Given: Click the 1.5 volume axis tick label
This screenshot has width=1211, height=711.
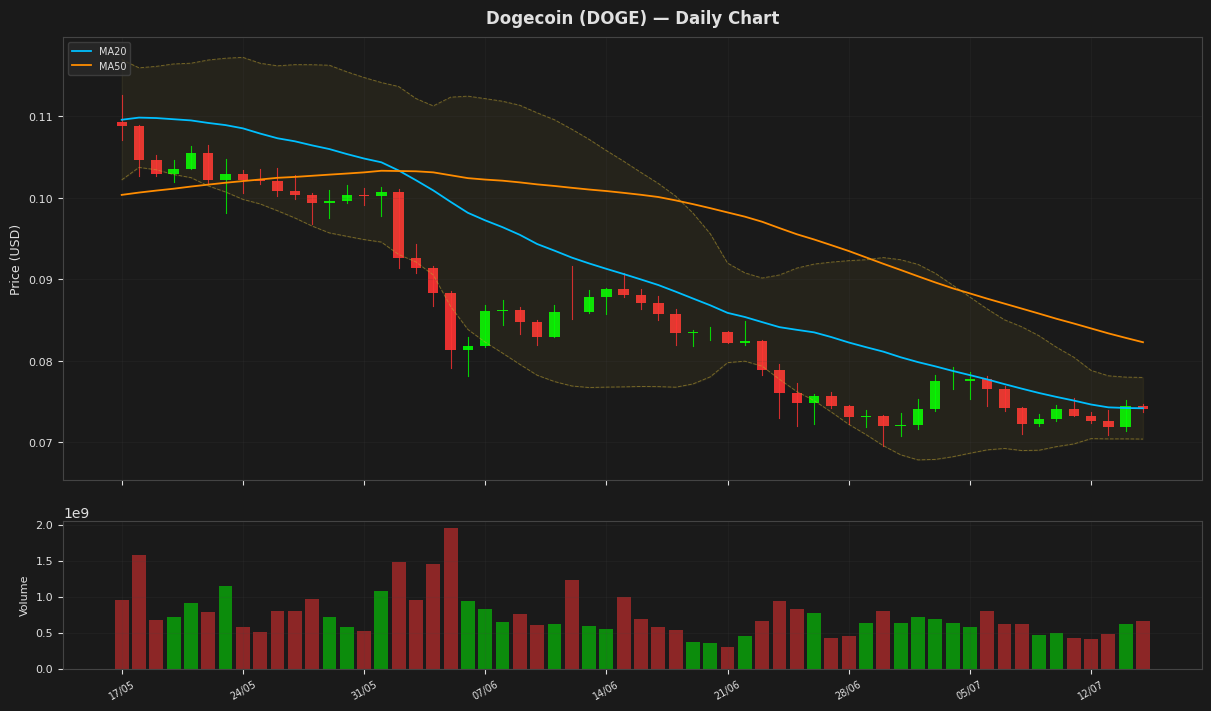Looking at the screenshot, I should point(45,562).
